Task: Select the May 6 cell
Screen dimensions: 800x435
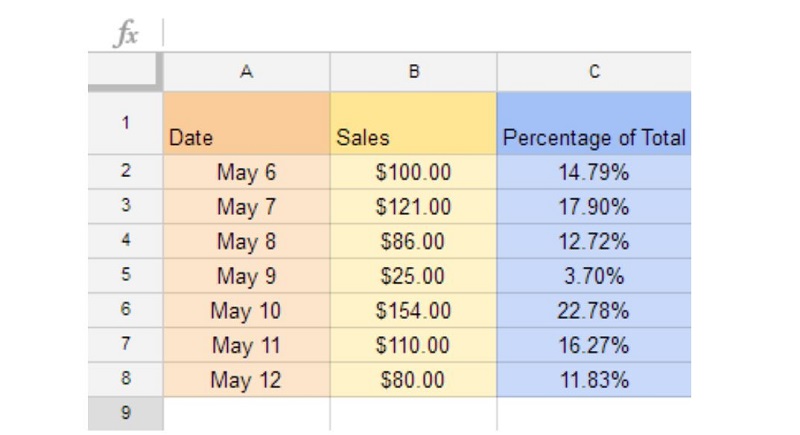Action: tap(246, 172)
